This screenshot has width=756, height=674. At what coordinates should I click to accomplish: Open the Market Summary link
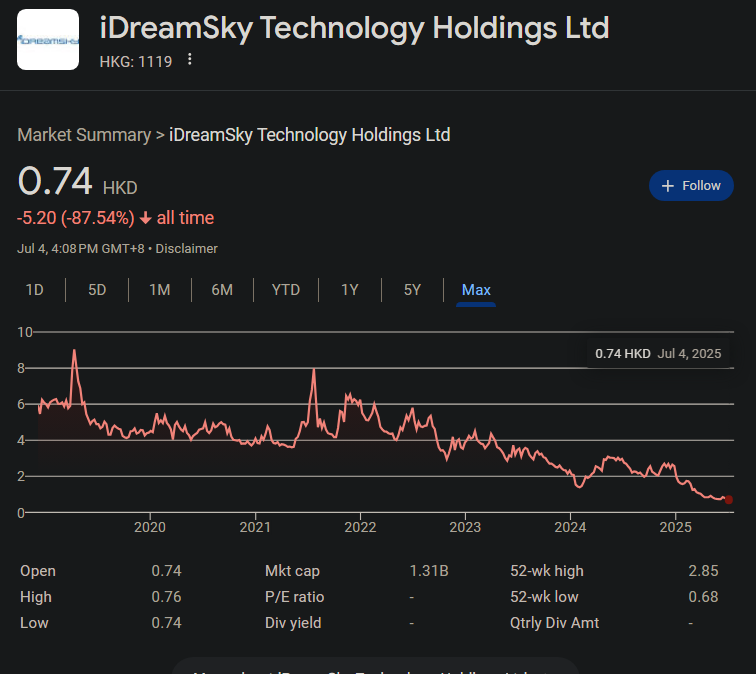pos(84,135)
